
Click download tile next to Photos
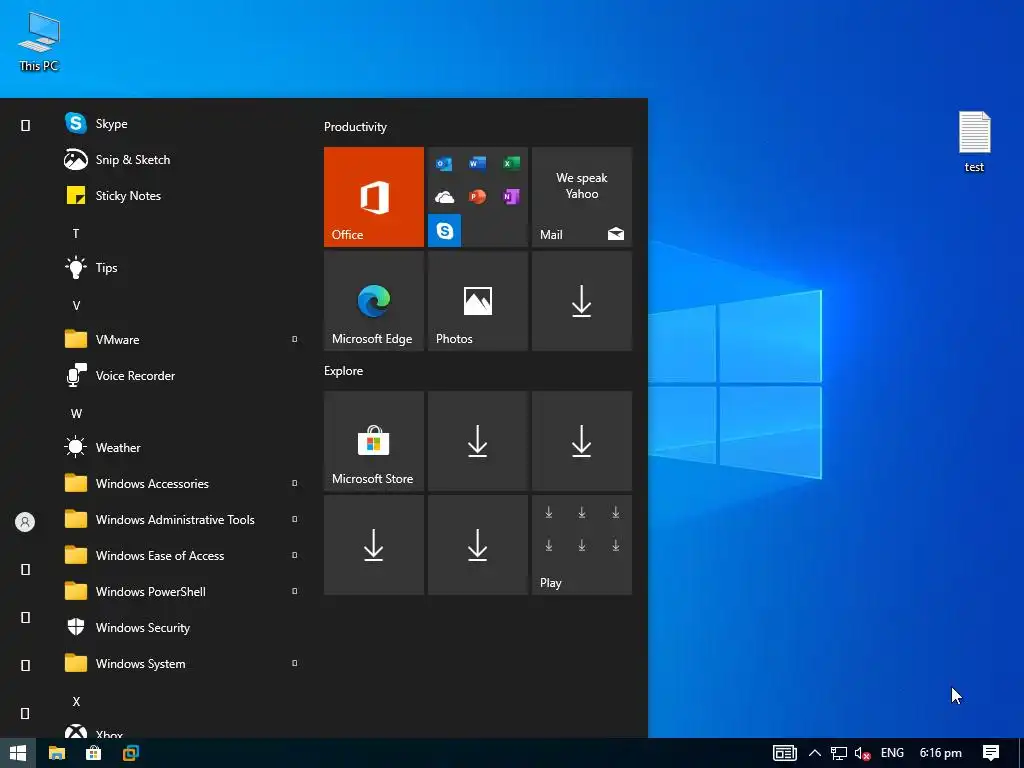point(582,301)
